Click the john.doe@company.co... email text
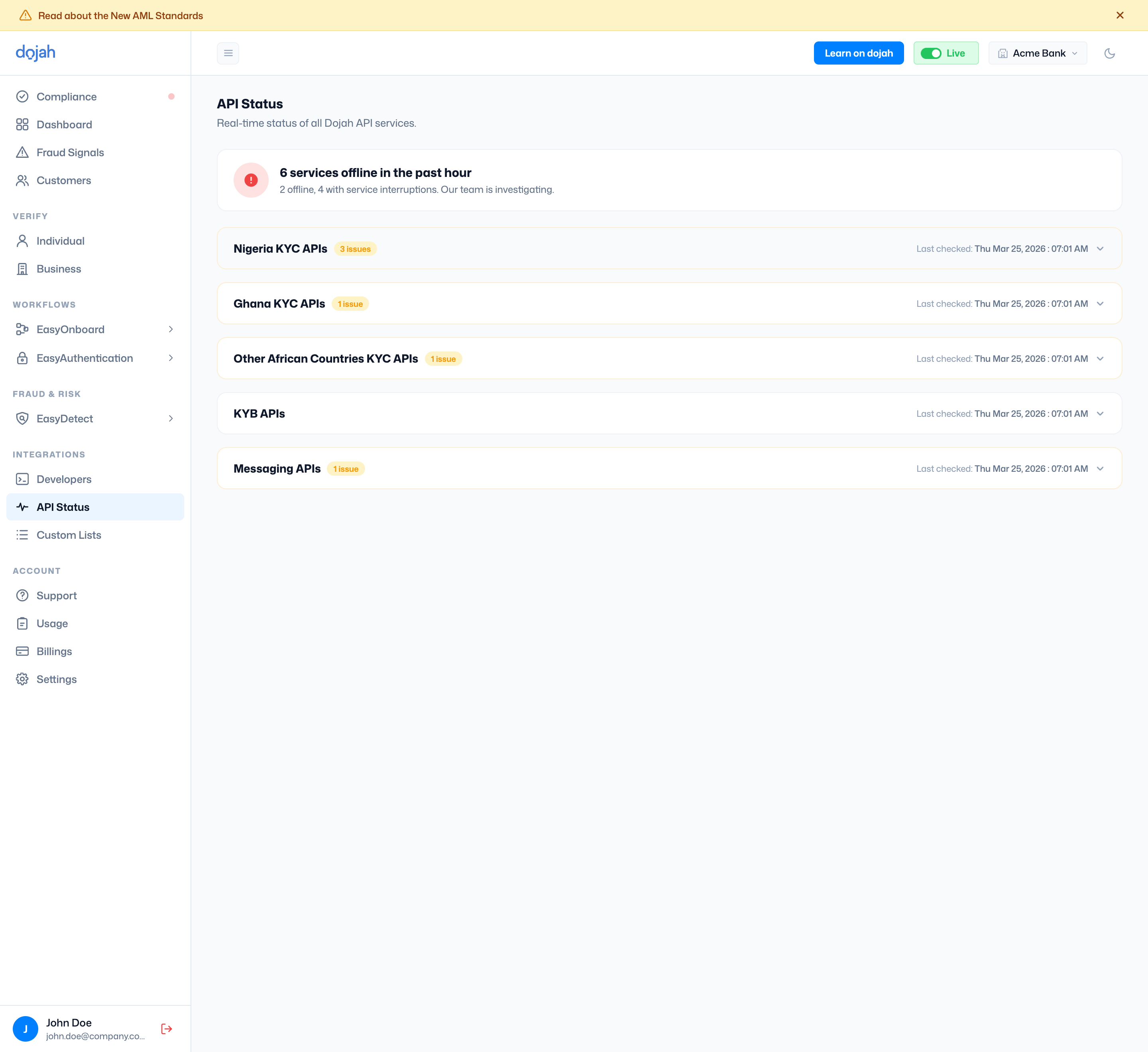1148x1052 pixels. click(x=96, y=1036)
